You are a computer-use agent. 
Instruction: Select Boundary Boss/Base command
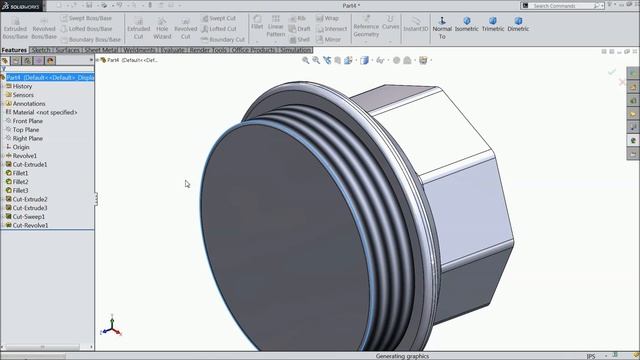pos(91,40)
